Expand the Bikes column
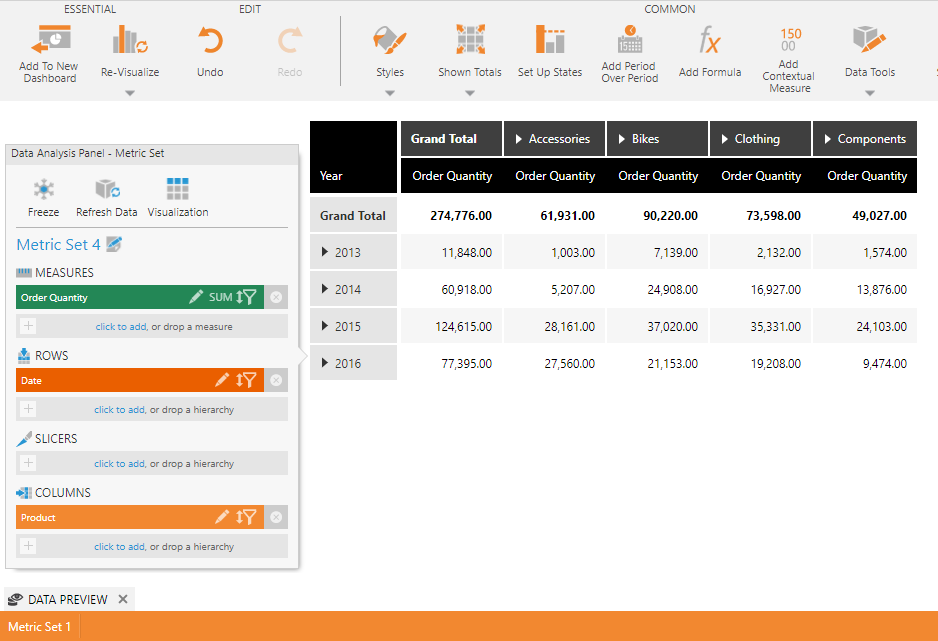This screenshot has height=641, width=938. [622, 139]
